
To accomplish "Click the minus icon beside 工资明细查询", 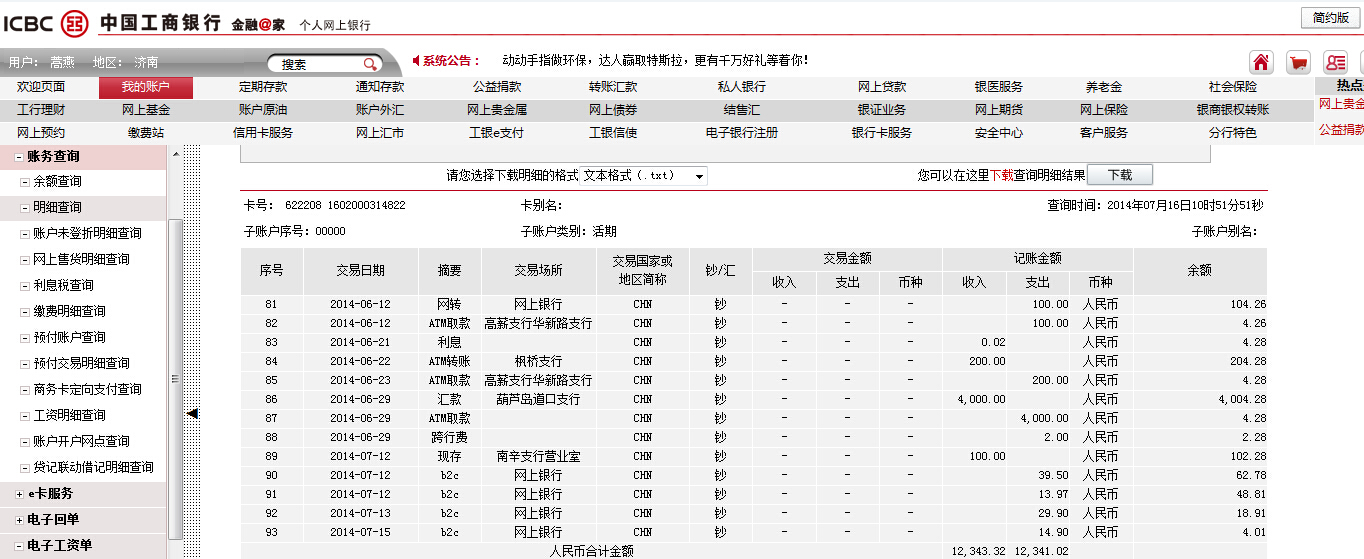I will tap(24, 416).
